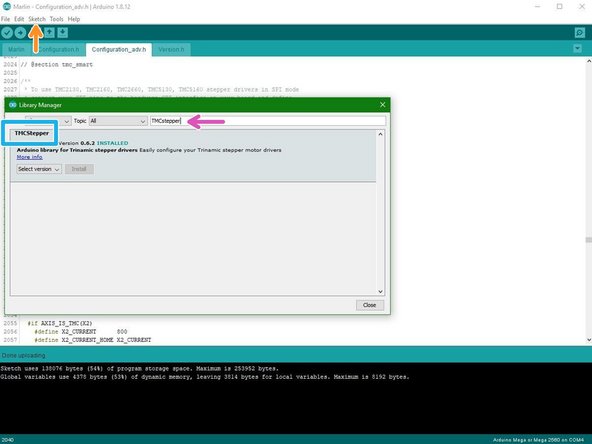Screen dimensions: 592x444
Task: Close Library Manager with the X
Action: (382, 105)
